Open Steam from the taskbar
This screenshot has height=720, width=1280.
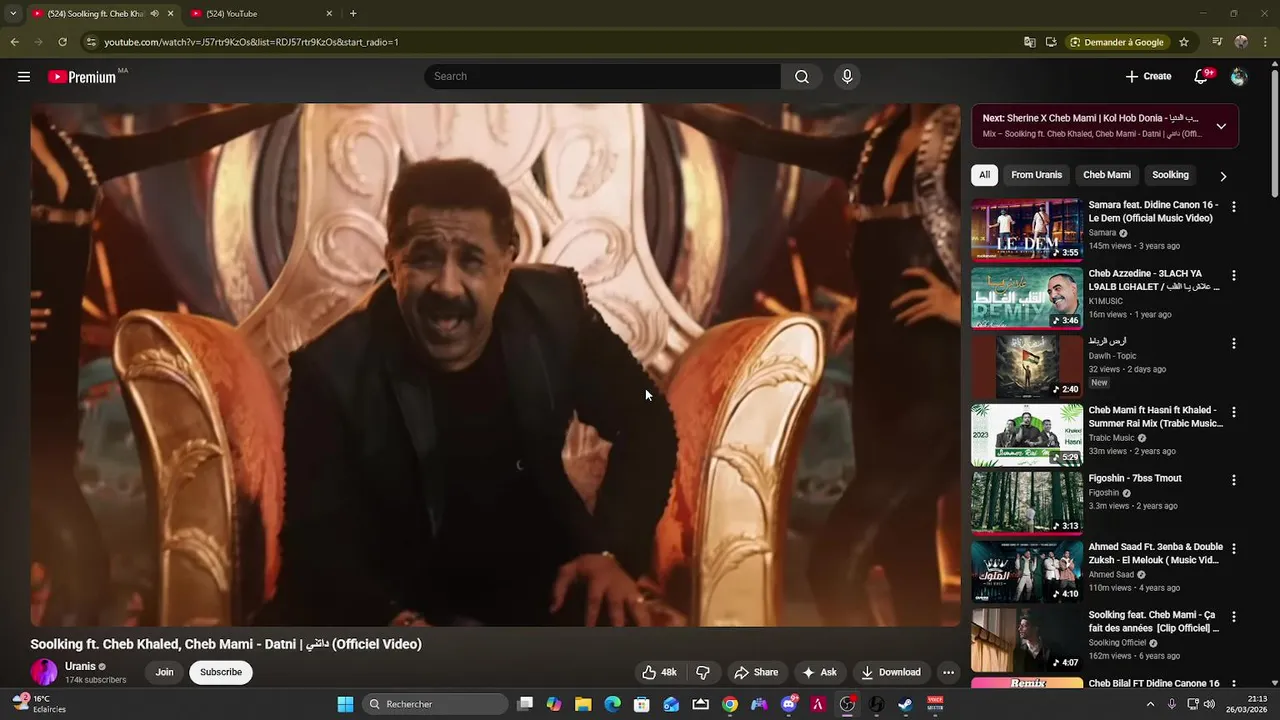point(905,704)
